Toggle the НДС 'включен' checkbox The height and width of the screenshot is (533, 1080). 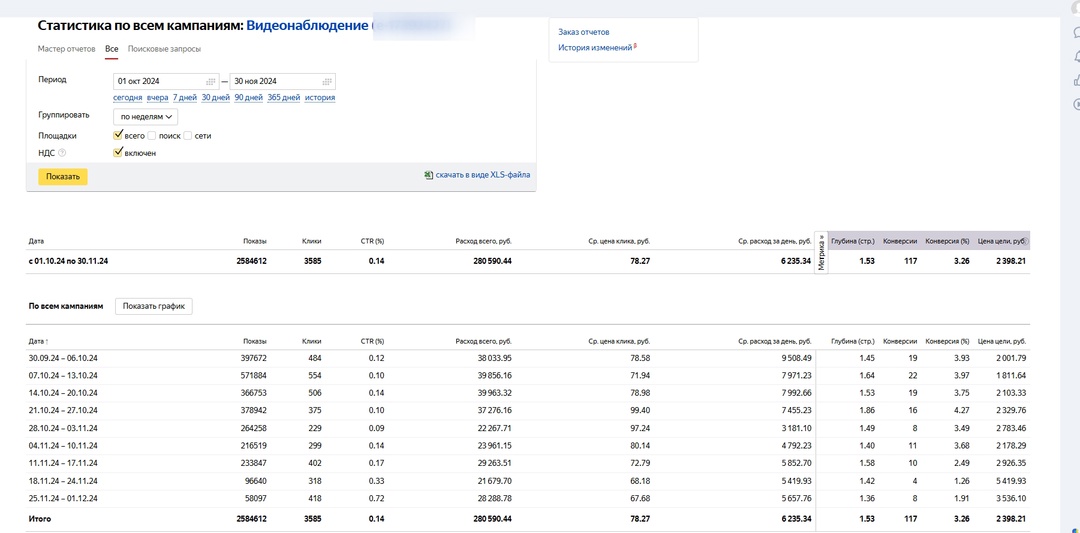[x=118, y=152]
